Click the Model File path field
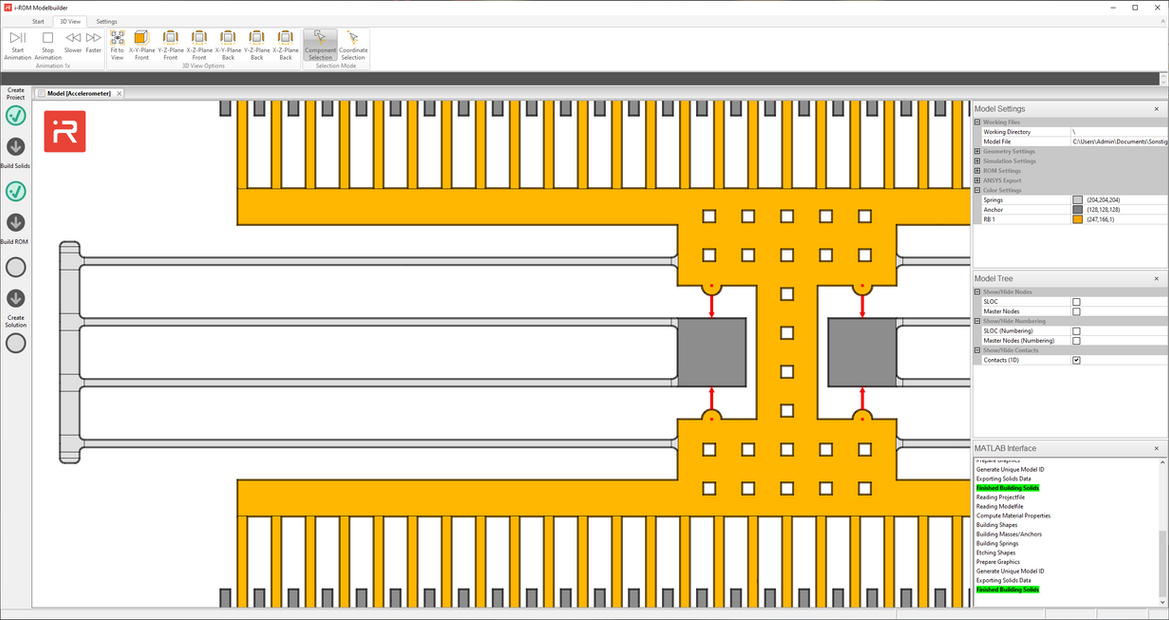1169x620 pixels. pyautogui.click(x=1119, y=142)
